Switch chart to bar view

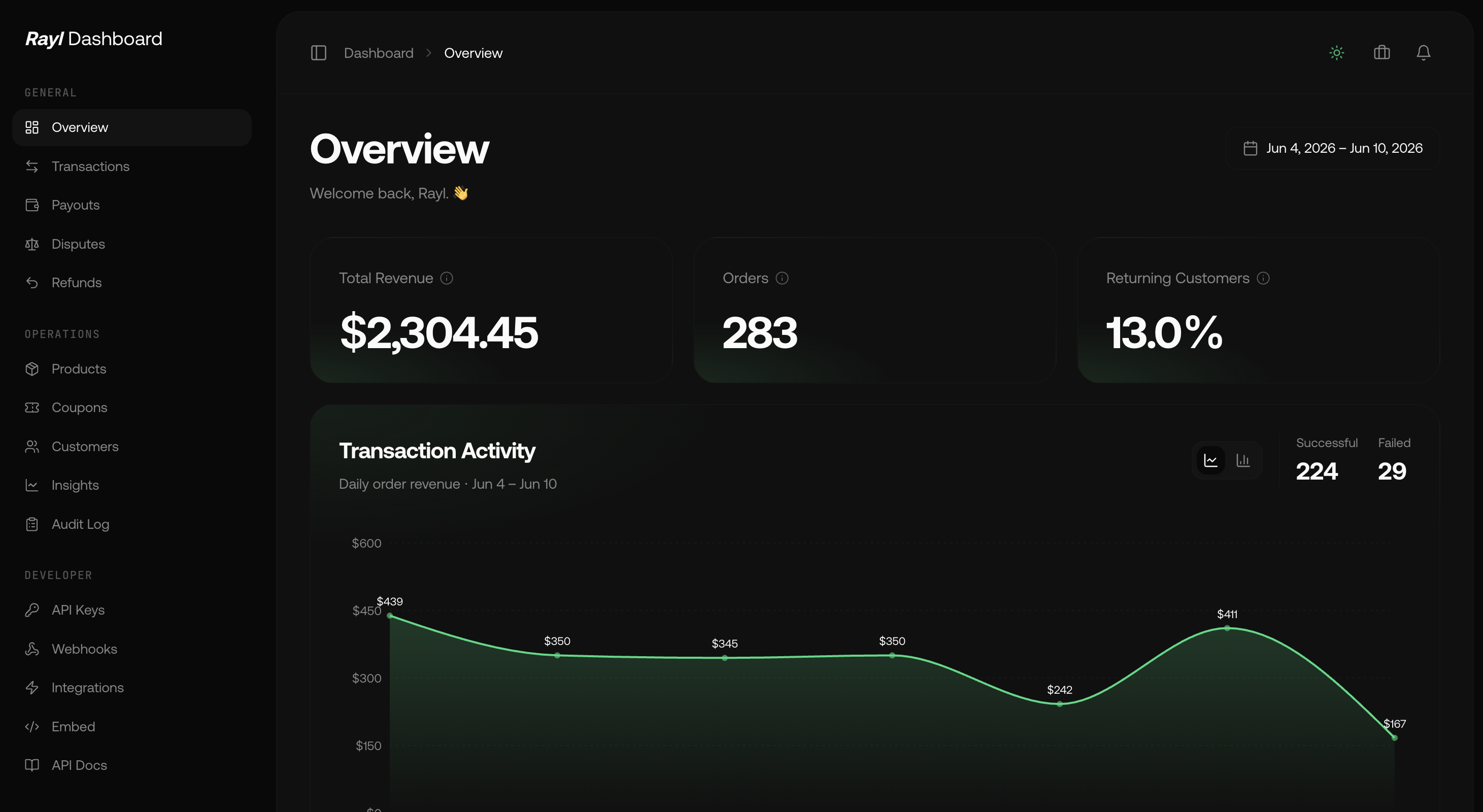1243,460
